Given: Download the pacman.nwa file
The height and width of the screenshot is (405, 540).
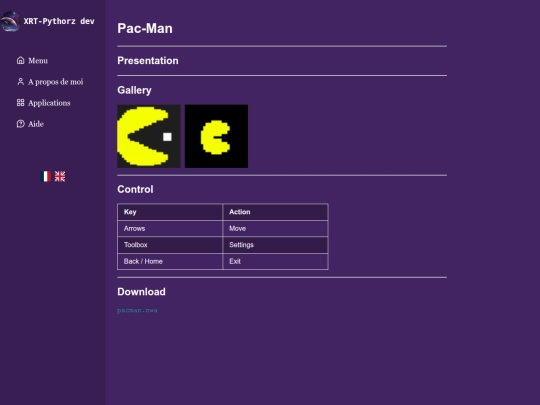Looking at the screenshot, I should click(137, 310).
